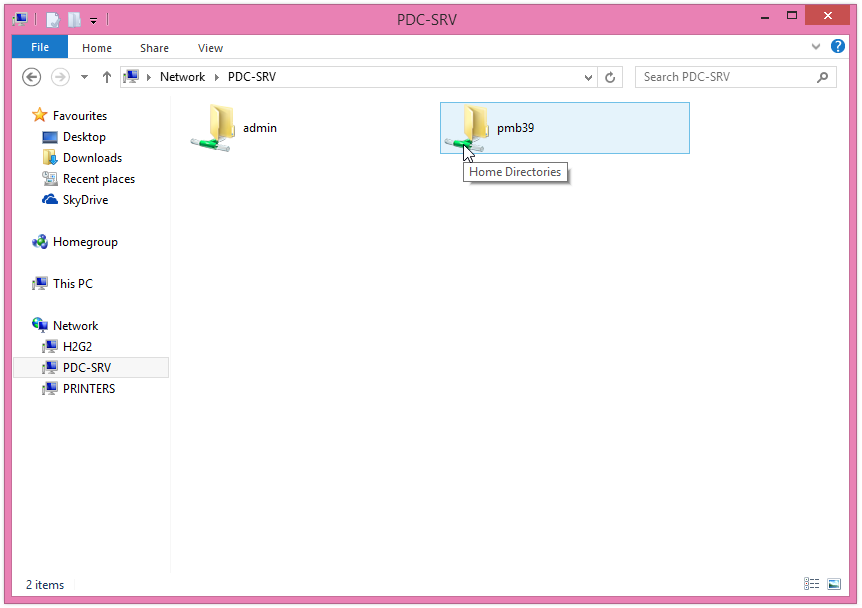Open Customize Quick Access Toolbar dropdown
The height and width of the screenshot is (608, 862).
pos(94,19)
